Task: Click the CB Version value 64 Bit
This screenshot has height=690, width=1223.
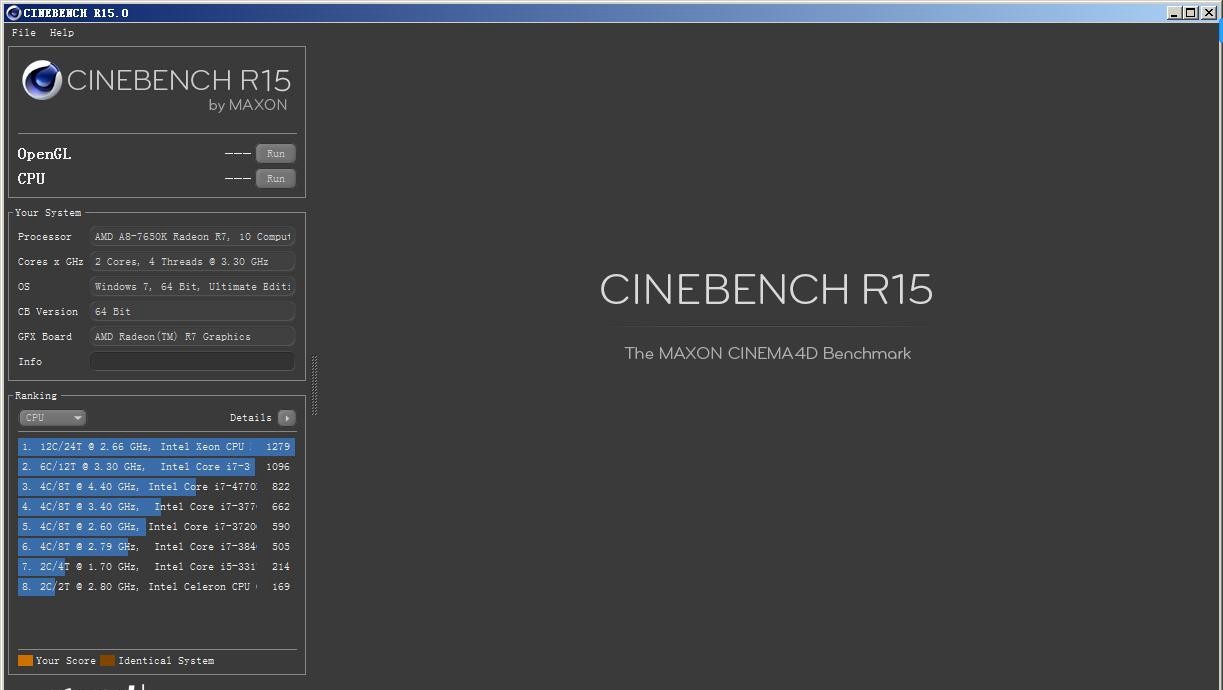Action: tap(193, 312)
